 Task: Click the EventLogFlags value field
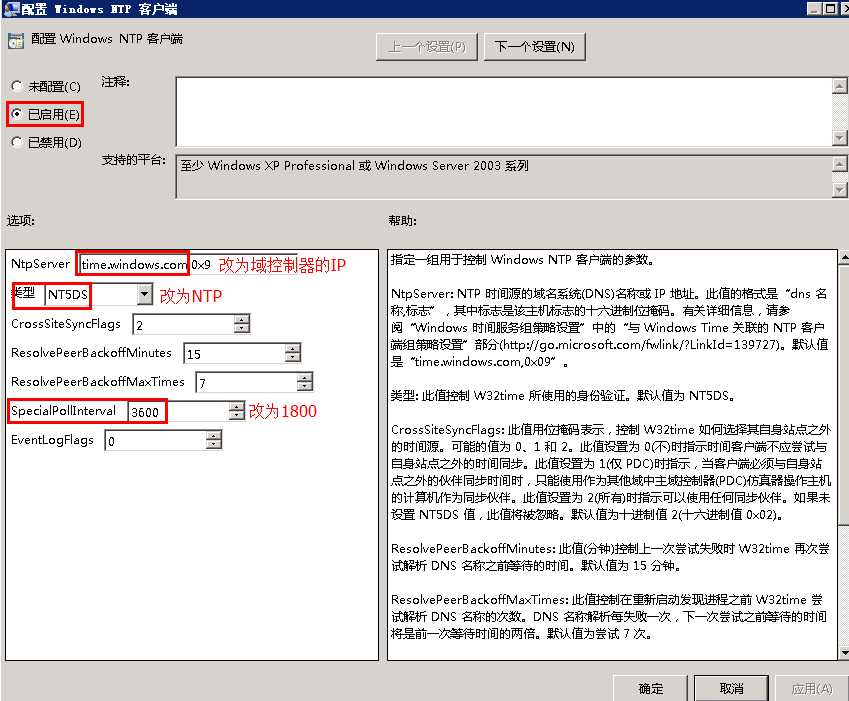pyautogui.click(x=155, y=441)
